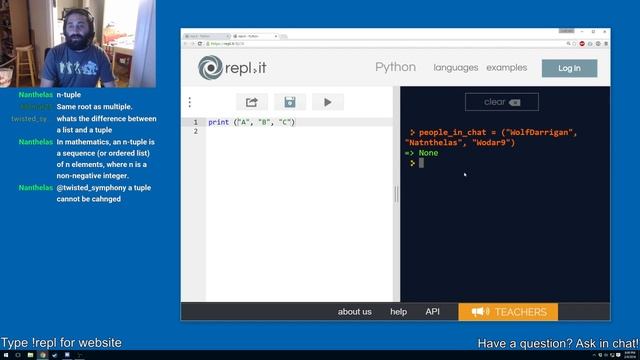Viewport: 640px width, 360px height.
Task: Open the languages menu
Action: [x=456, y=68]
